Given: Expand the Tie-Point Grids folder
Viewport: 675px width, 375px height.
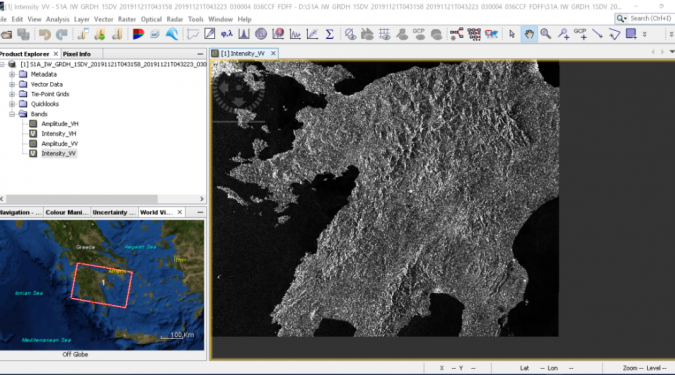Looking at the screenshot, I should coord(12,94).
